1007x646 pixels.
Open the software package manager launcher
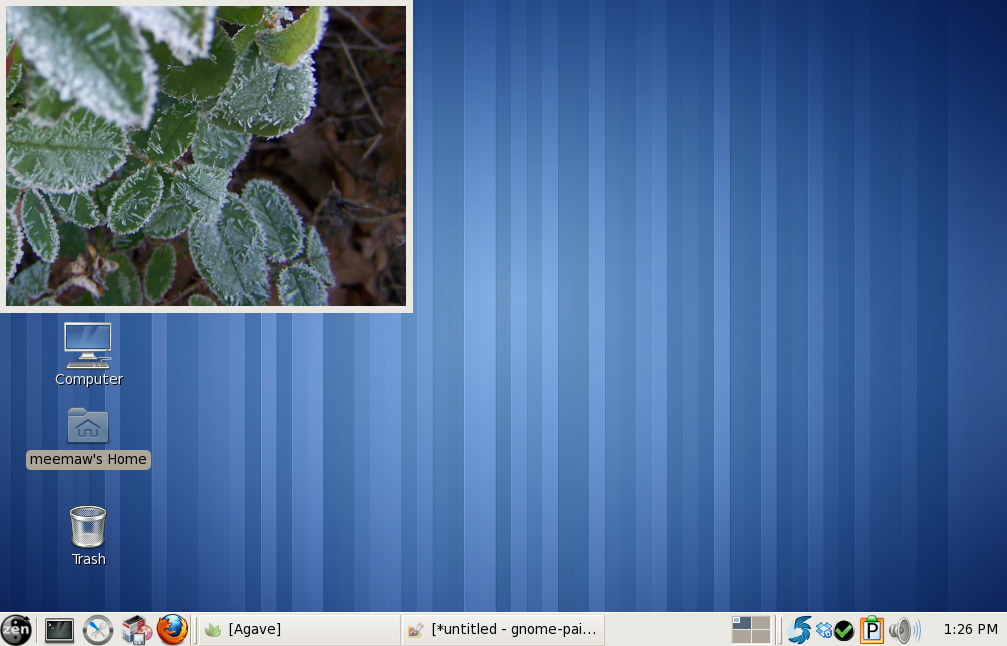pos(136,630)
